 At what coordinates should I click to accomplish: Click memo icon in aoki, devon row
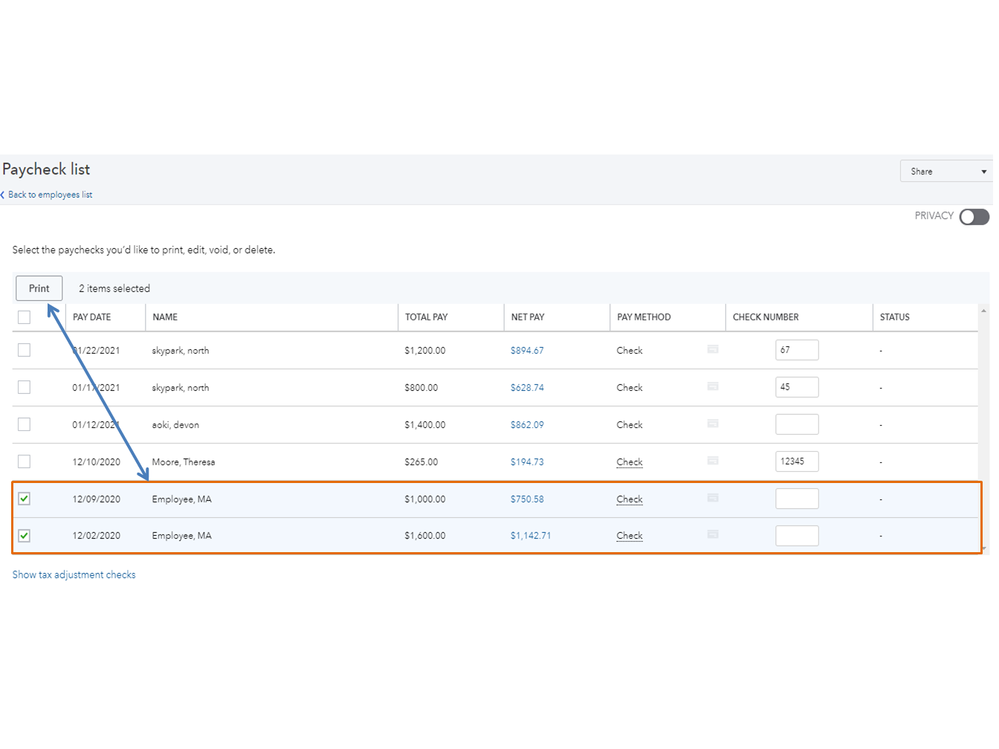tap(713, 424)
